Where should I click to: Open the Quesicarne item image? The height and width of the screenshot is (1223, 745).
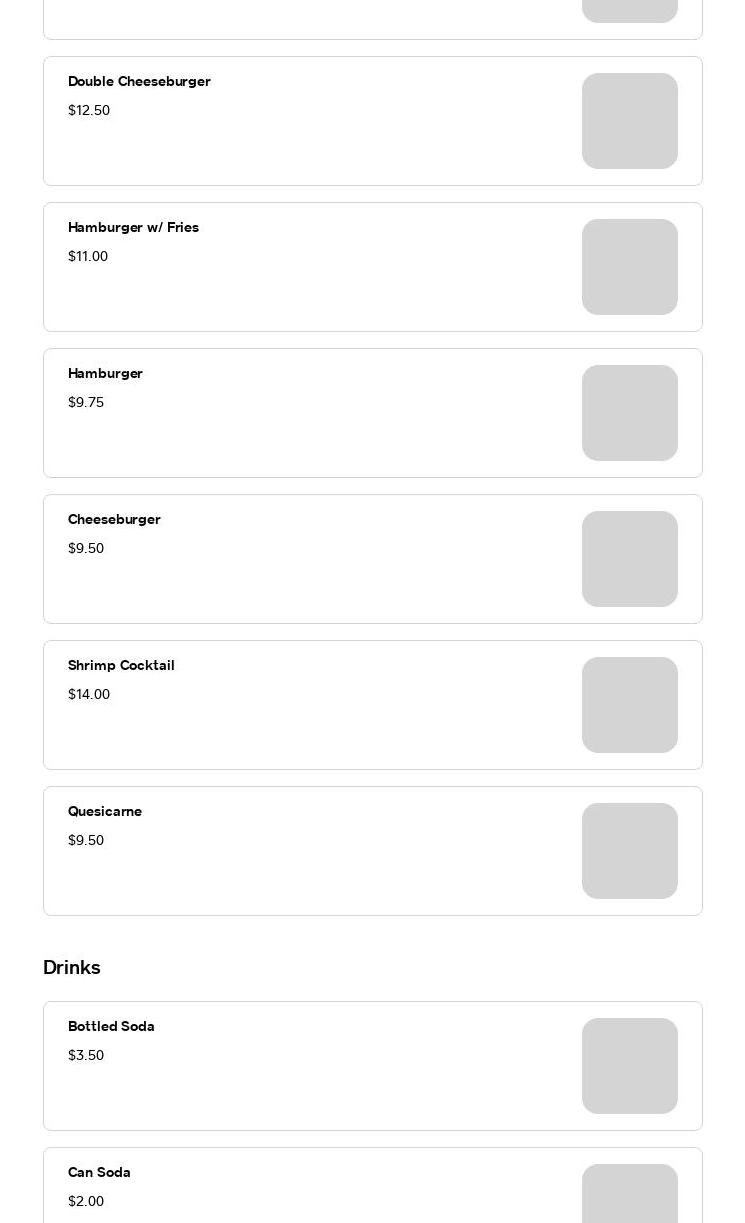tap(629, 851)
